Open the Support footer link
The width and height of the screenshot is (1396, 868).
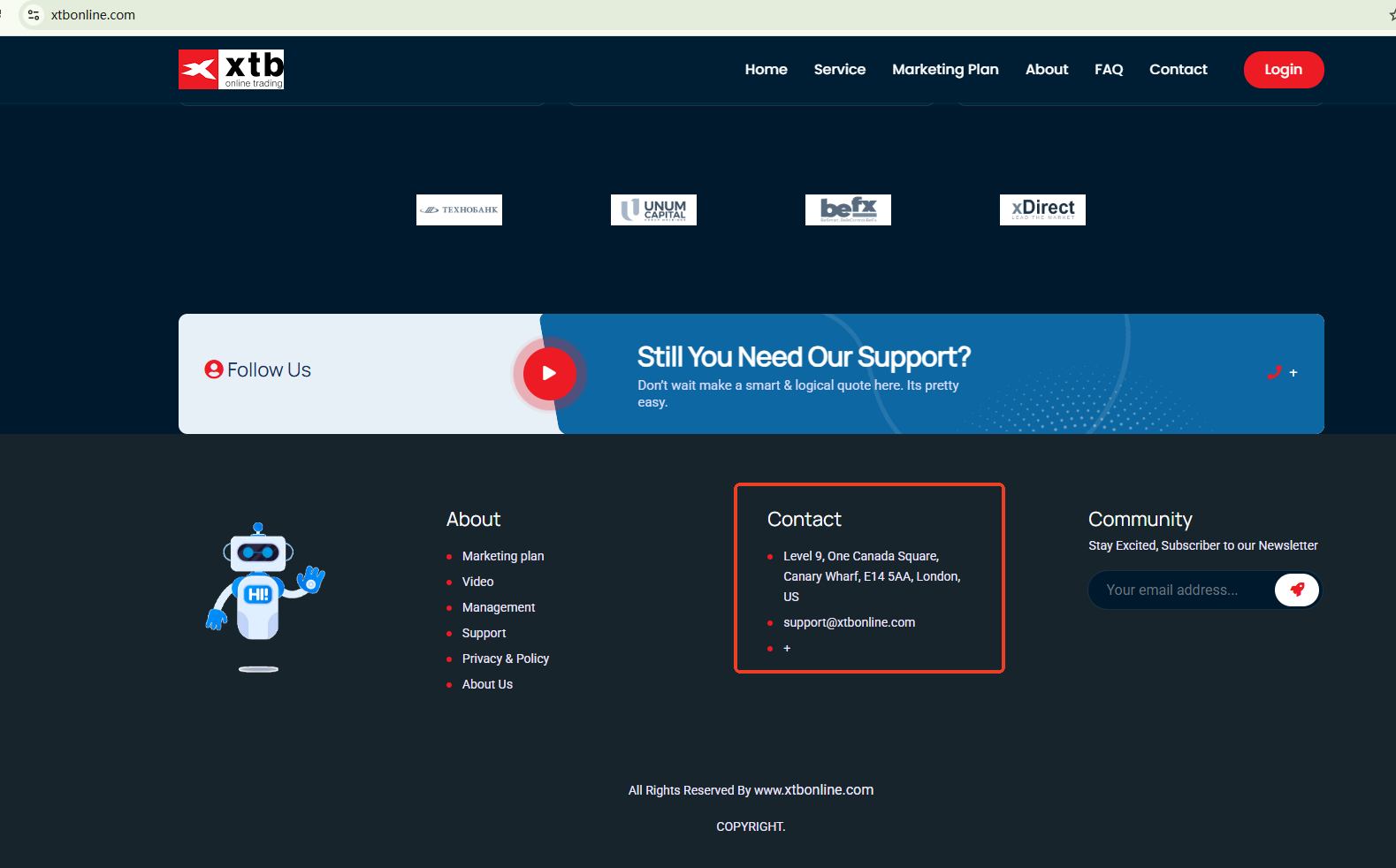(x=484, y=633)
